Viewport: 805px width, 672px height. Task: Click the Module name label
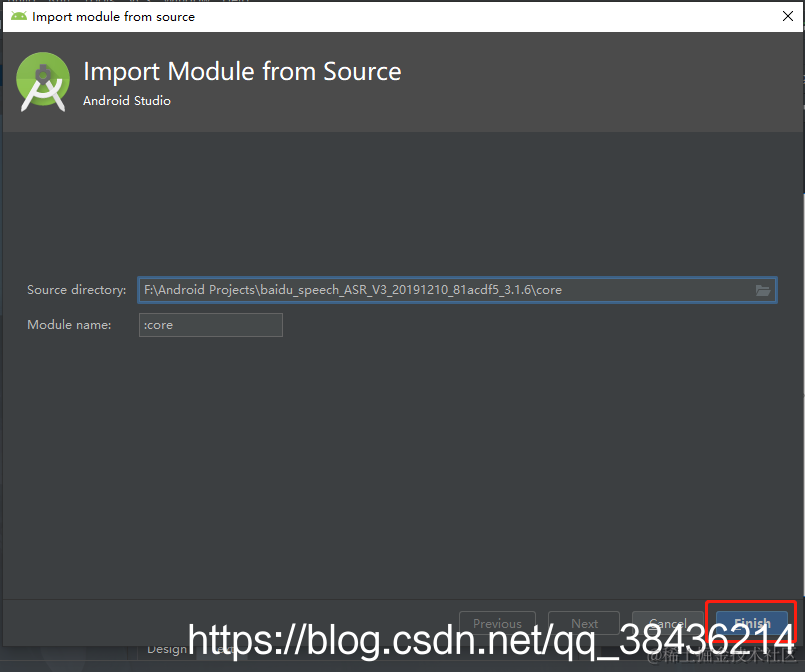(69, 325)
